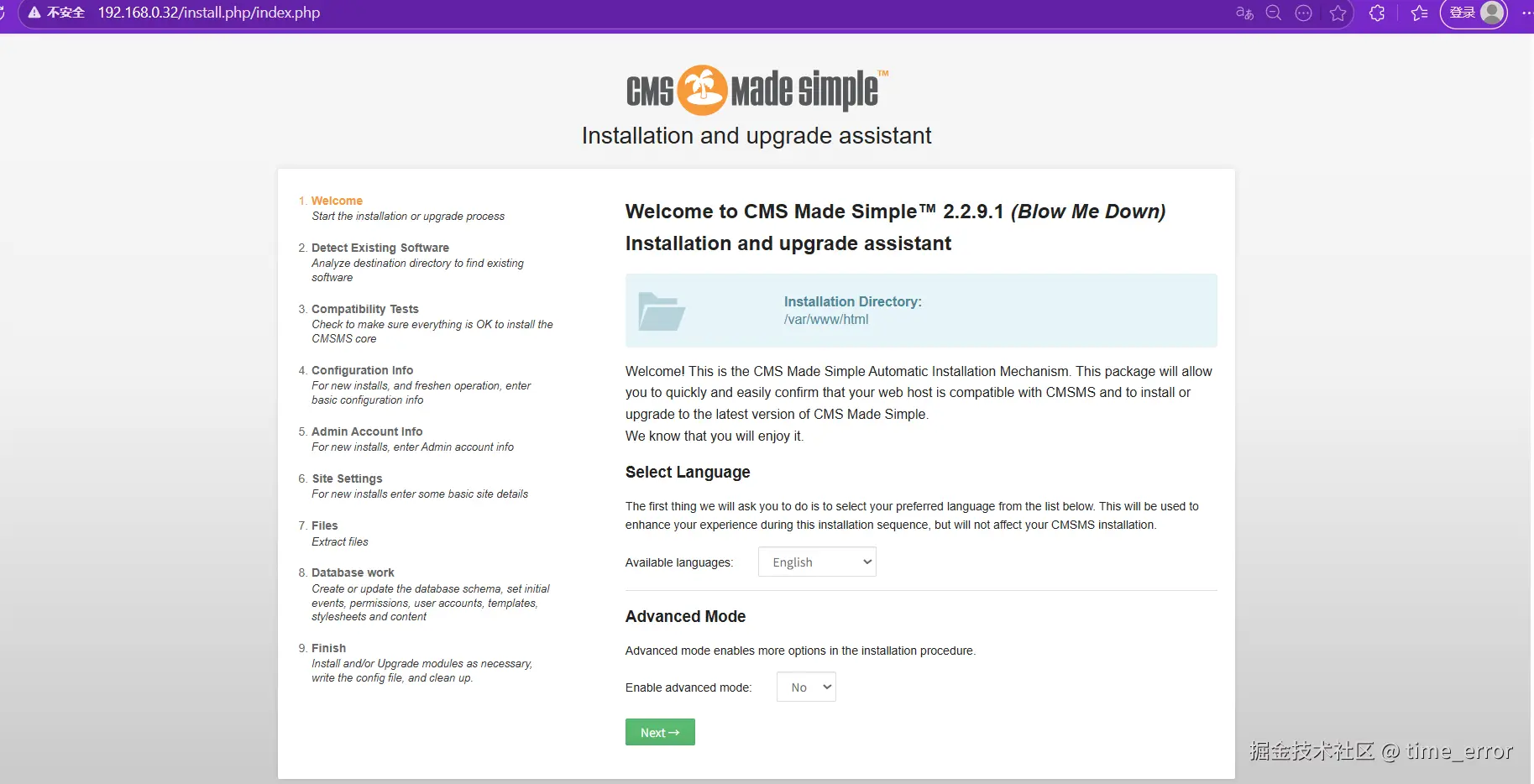Click the green Next button
This screenshot has width=1534, height=784.
click(659, 731)
